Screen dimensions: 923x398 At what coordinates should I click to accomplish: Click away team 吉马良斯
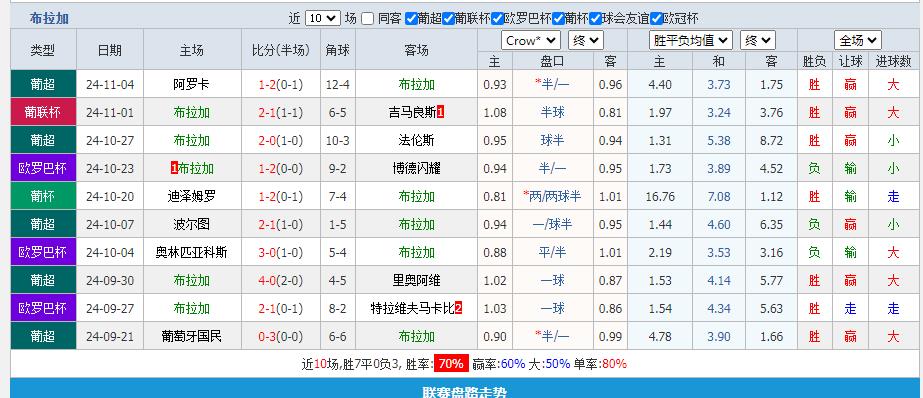(412, 112)
